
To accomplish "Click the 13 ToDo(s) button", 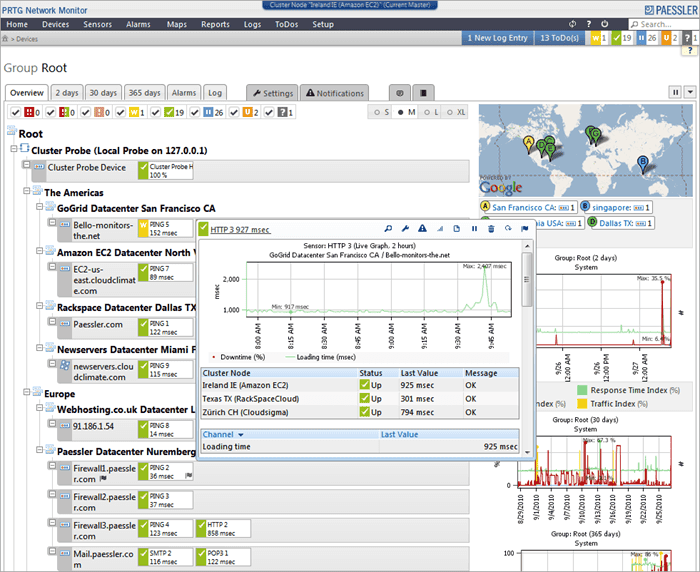I will coord(559,38).
